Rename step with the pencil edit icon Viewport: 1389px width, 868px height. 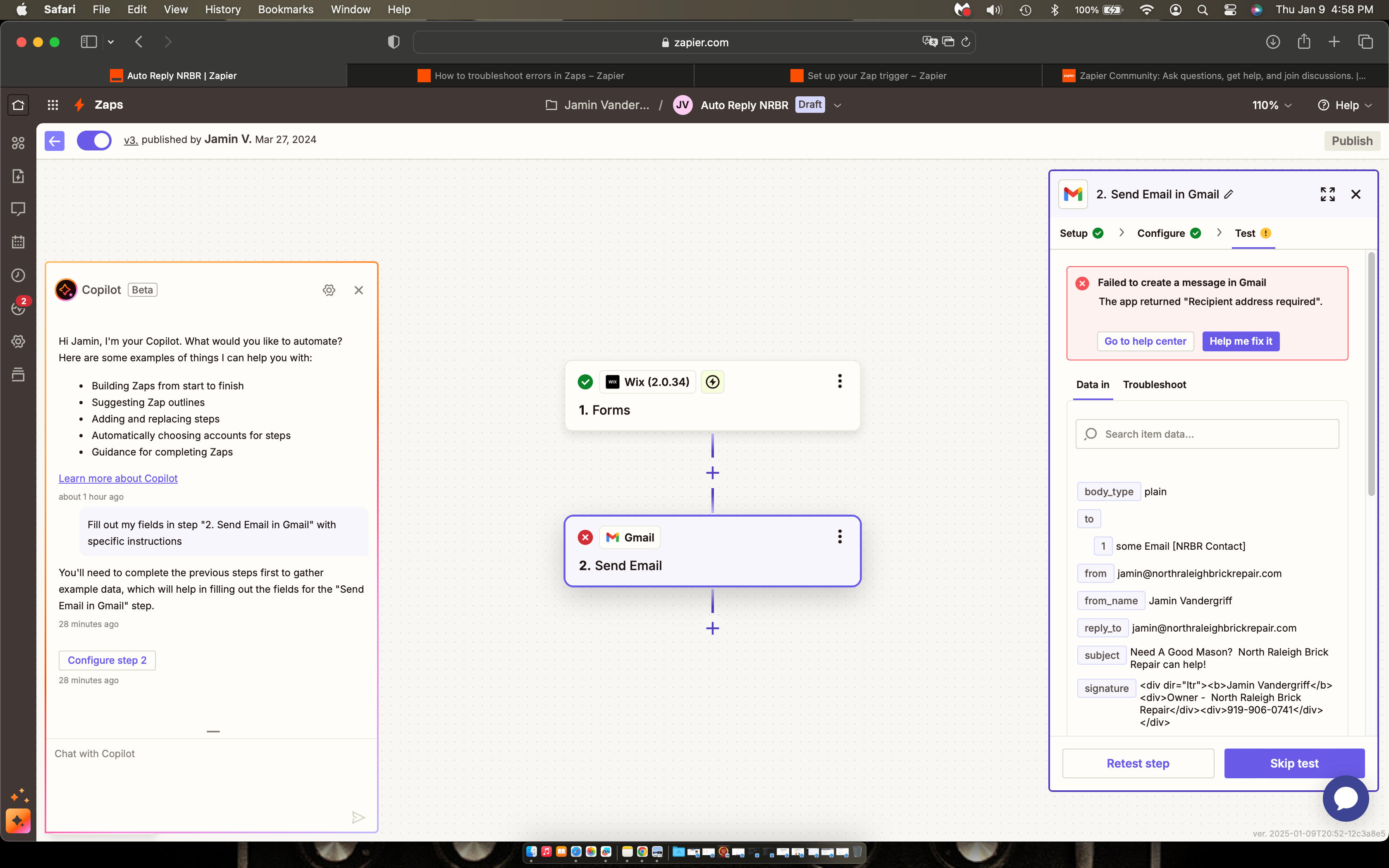click(1229, 195)
